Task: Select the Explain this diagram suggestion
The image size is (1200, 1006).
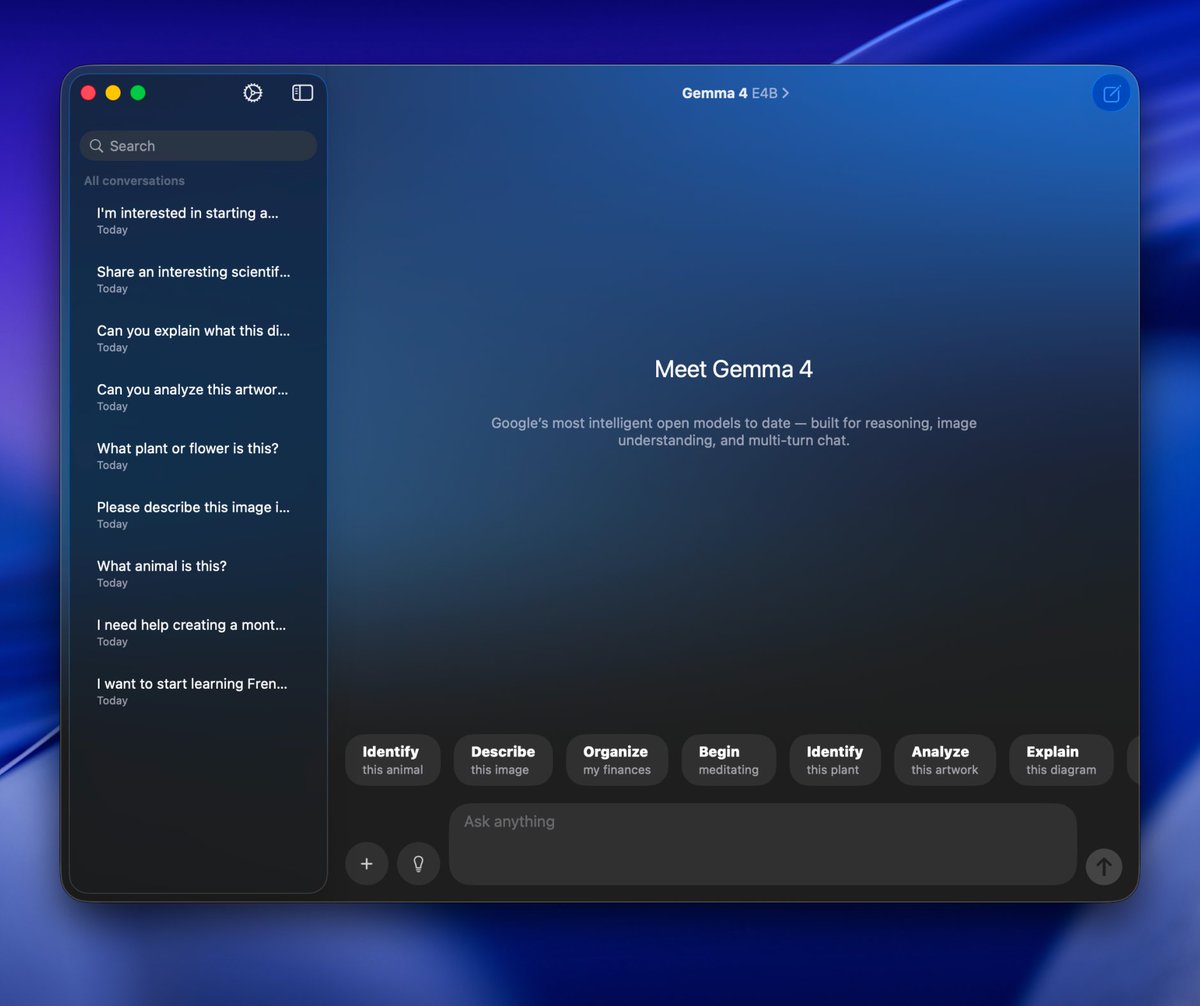Action: (1061, 760)
